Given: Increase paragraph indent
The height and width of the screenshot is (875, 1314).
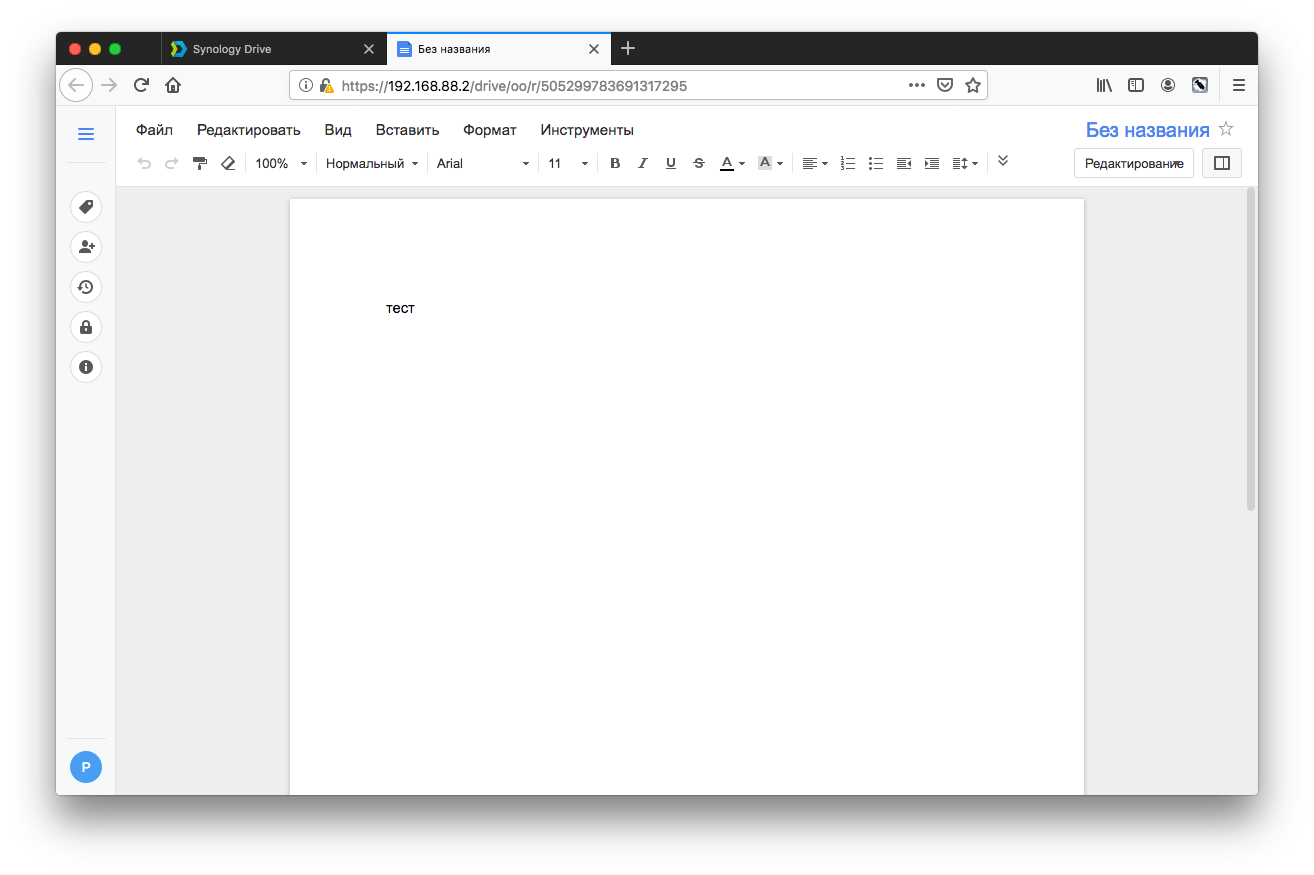Looking at the screenshot, I should tap(932, 163).
